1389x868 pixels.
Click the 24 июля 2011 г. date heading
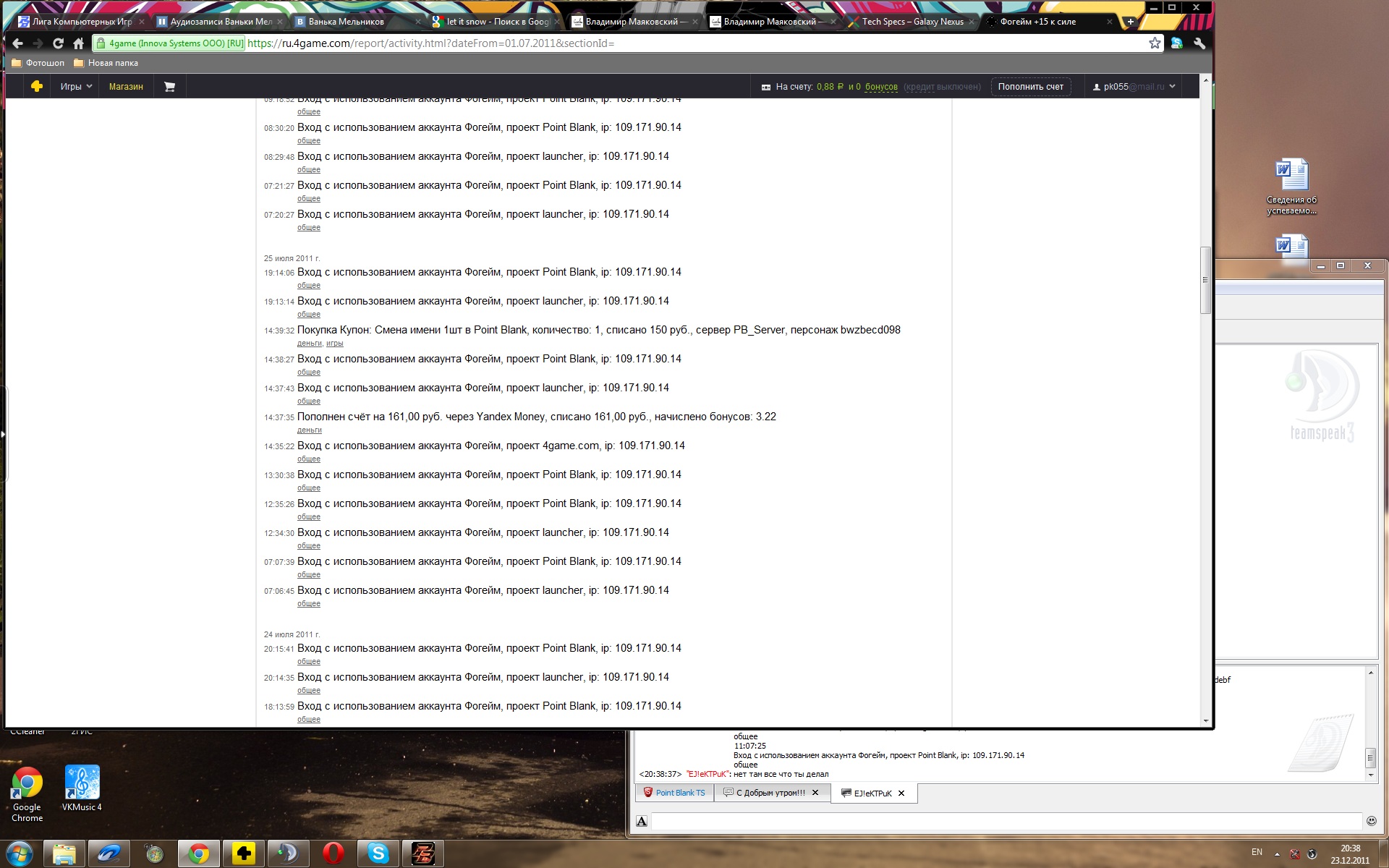(292, 634)
